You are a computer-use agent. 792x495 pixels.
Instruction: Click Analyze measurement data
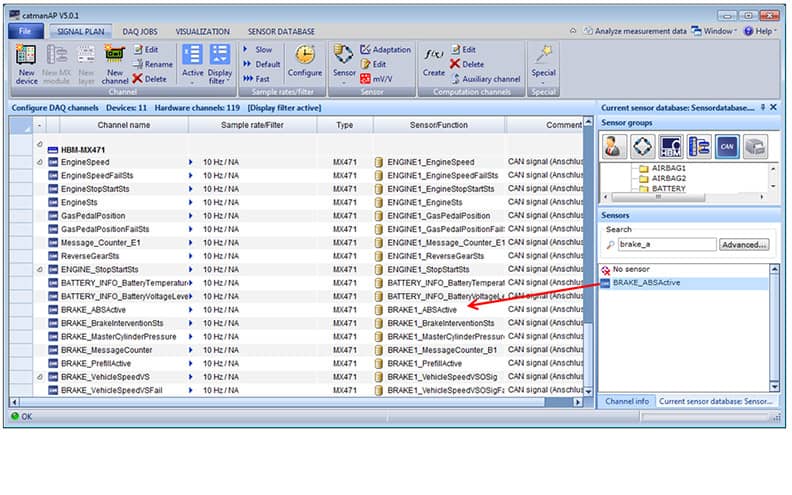pos(635,31)
